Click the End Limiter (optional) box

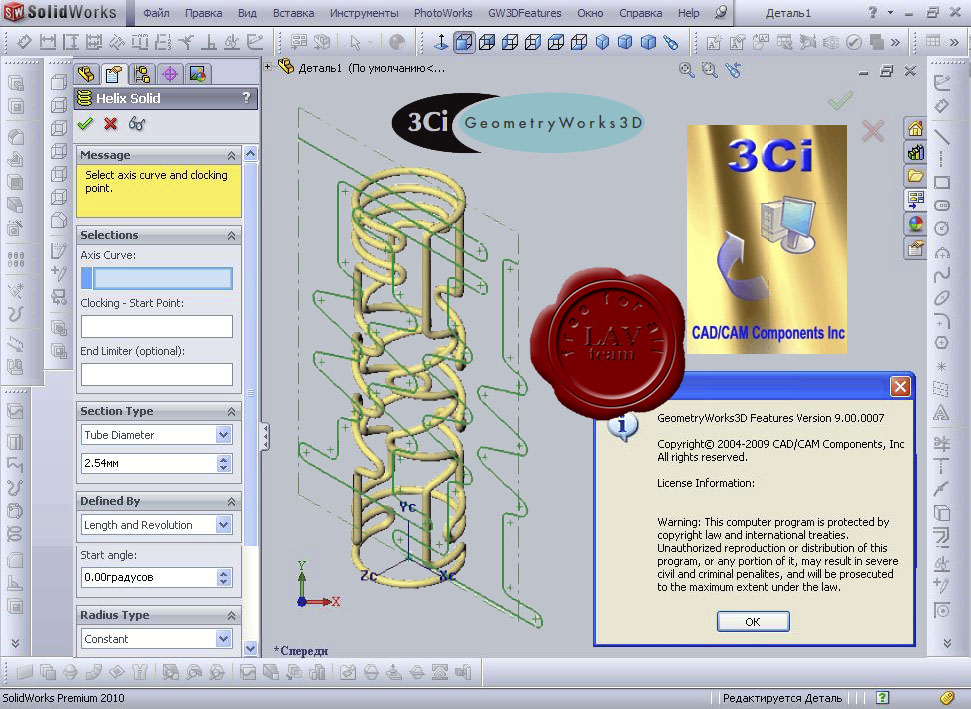coord(157,374)
